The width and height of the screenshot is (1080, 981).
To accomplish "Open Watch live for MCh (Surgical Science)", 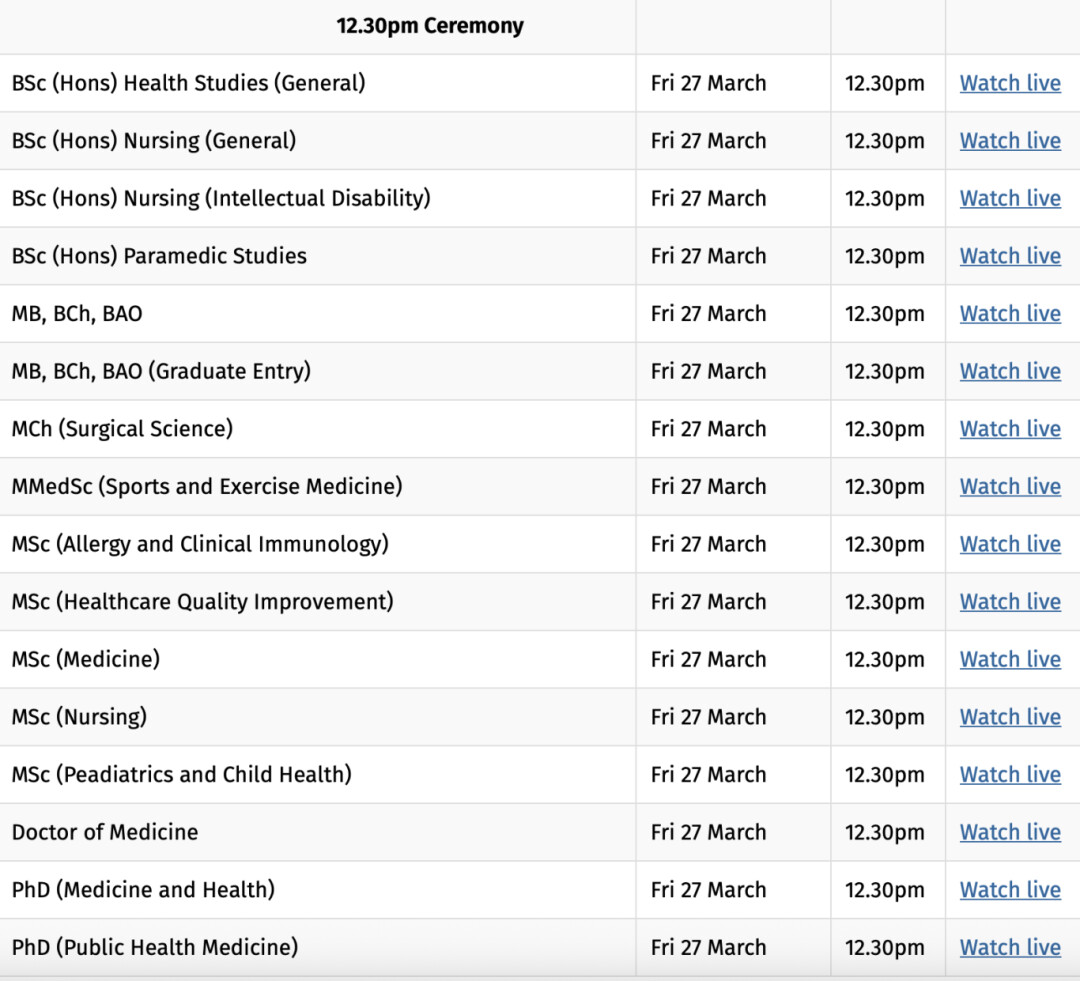I will pyautogui.click(x=1009, y=429).
